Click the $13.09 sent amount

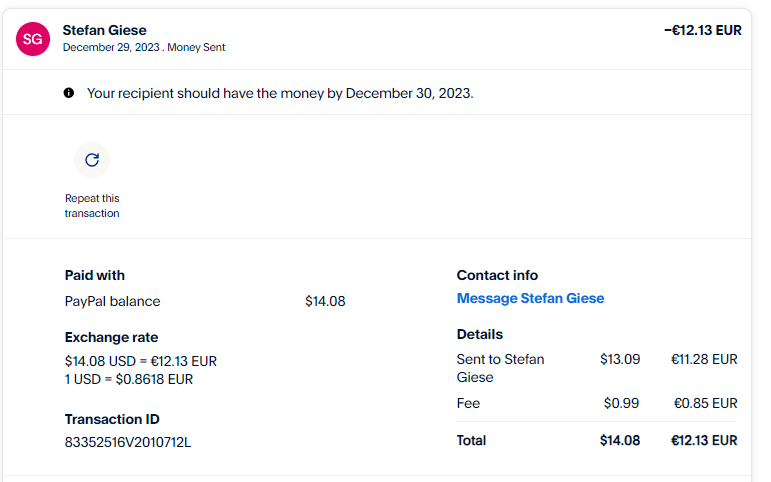[619, 359]
